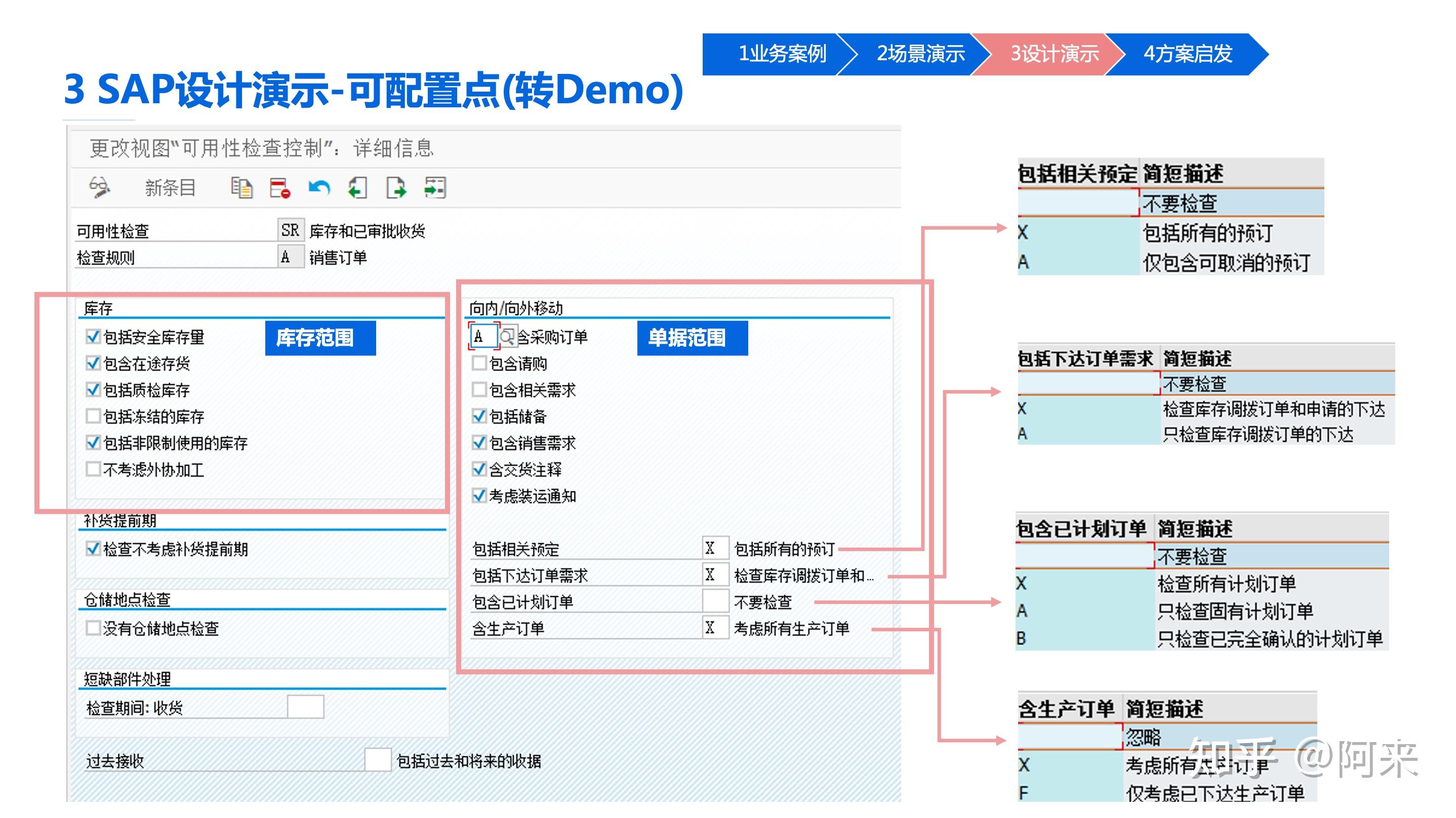Screen dimensions: 1456x818
Task: Toggle 检查不考虑补货提前期 checkbox
Action: tap(93, 549)
